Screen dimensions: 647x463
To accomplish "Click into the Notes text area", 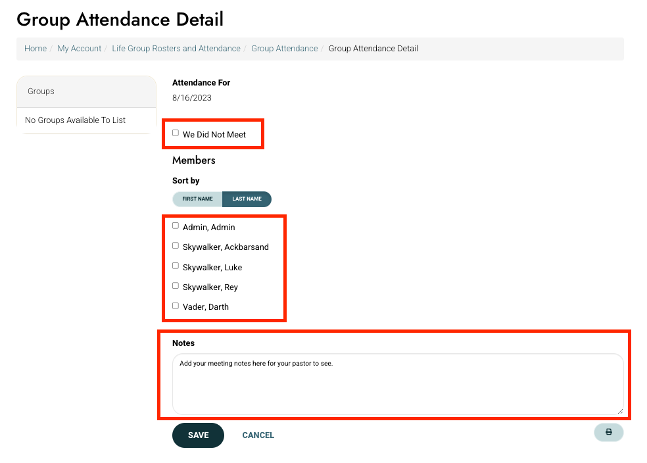I will click(x=397, y=384).
